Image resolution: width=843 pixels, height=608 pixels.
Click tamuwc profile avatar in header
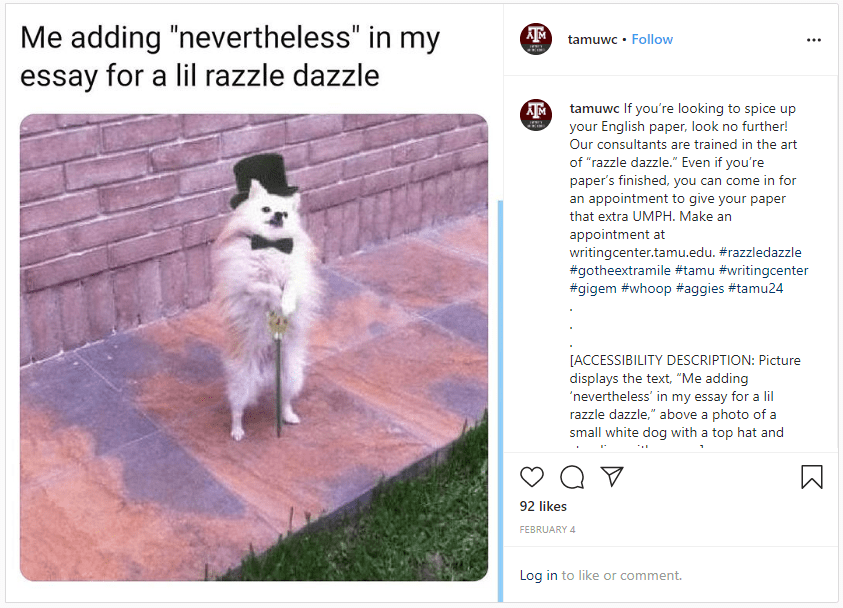535,39
